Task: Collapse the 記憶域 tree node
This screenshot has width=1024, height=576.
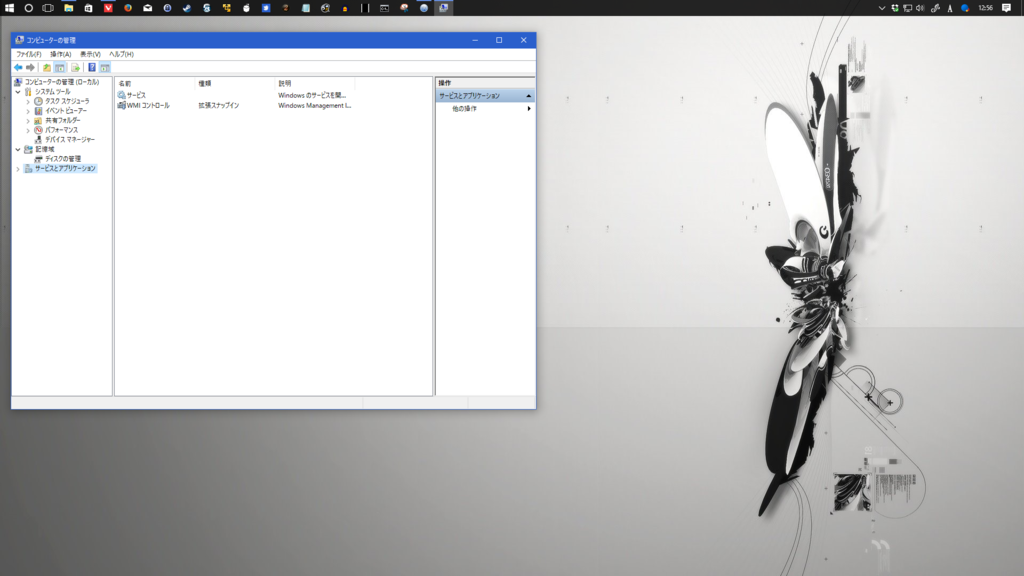Action: coord(18,150)
